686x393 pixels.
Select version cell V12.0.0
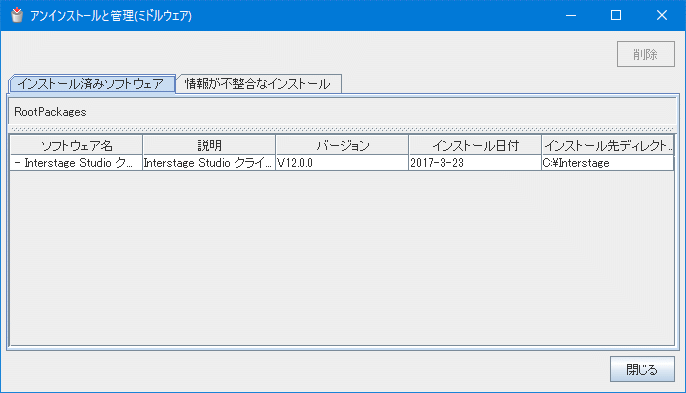click(x=342, y=163)
